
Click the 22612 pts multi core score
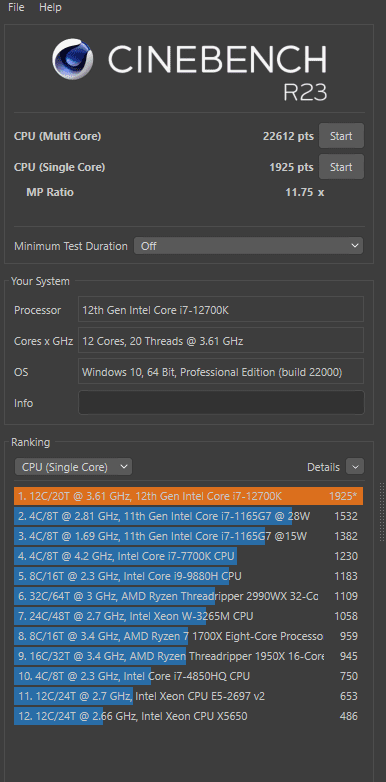click(288, 136)
